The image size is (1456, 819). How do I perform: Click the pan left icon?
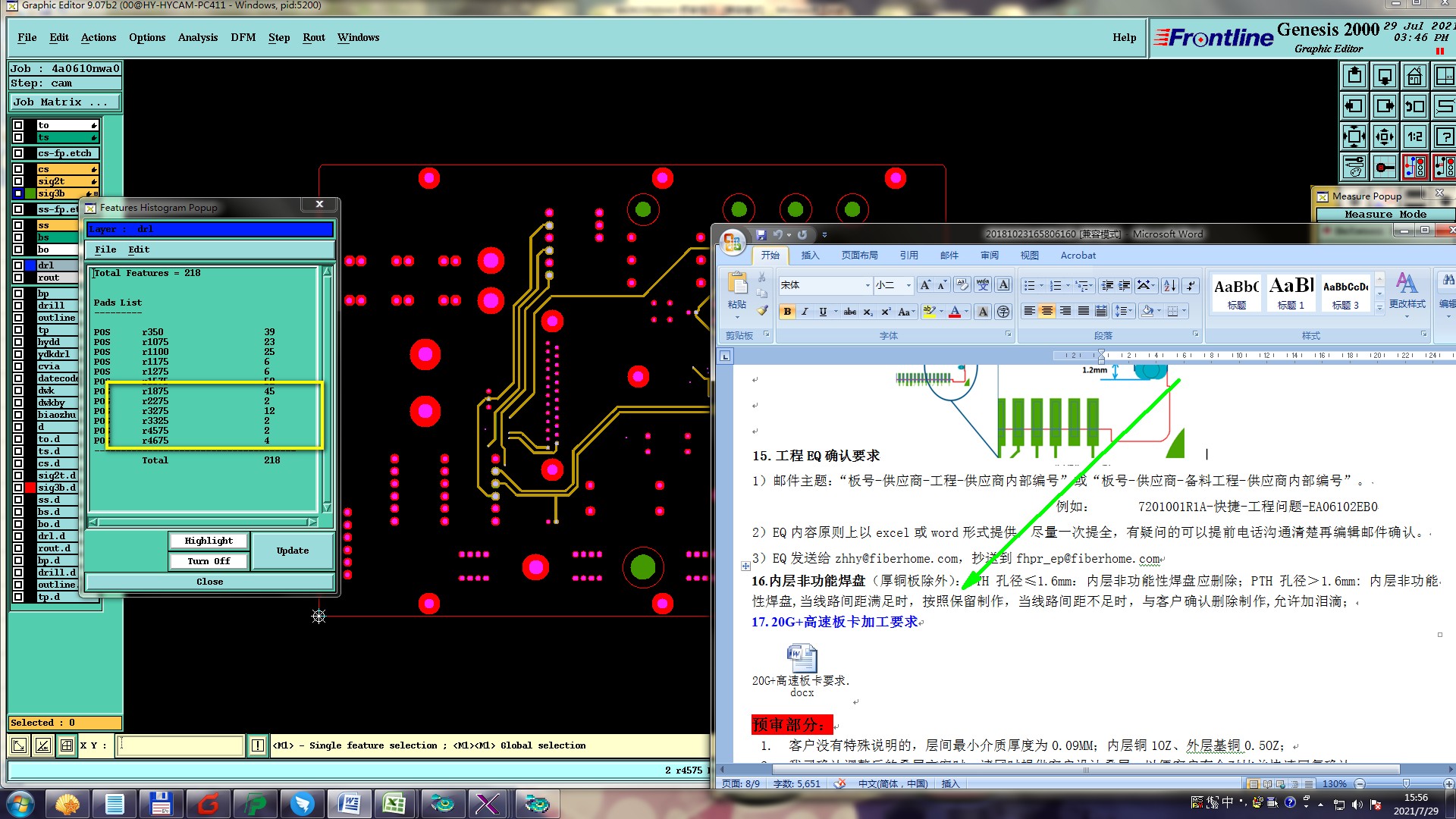[1354, 107]
